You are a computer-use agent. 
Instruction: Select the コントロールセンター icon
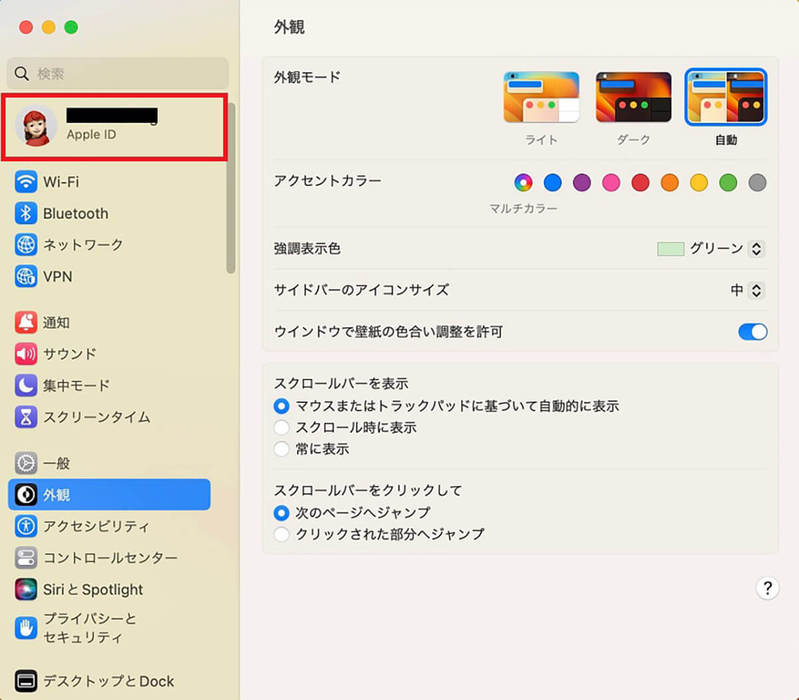[26, 558]
